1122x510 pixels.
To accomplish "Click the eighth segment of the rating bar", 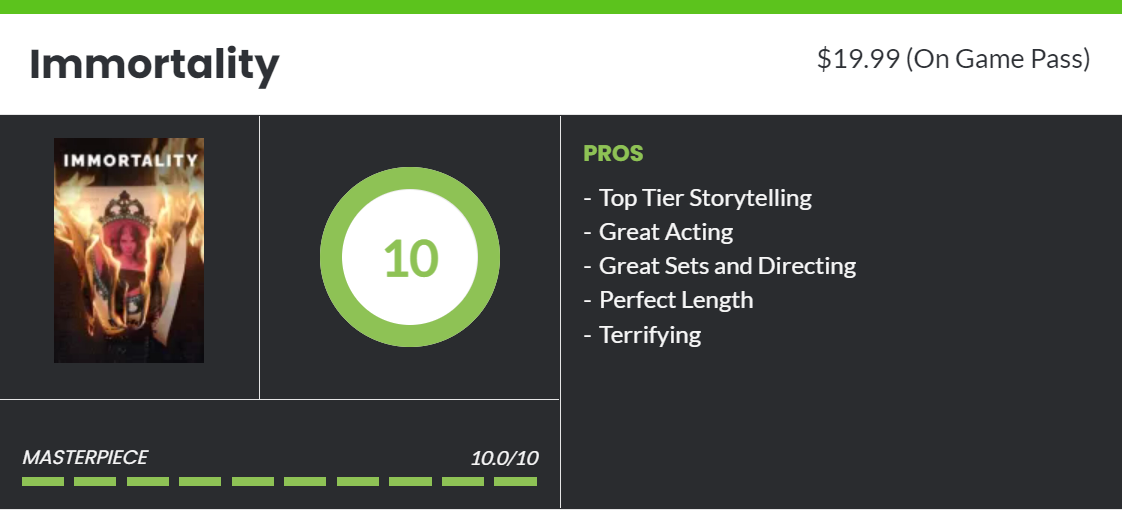I will [x=410, y=482].
